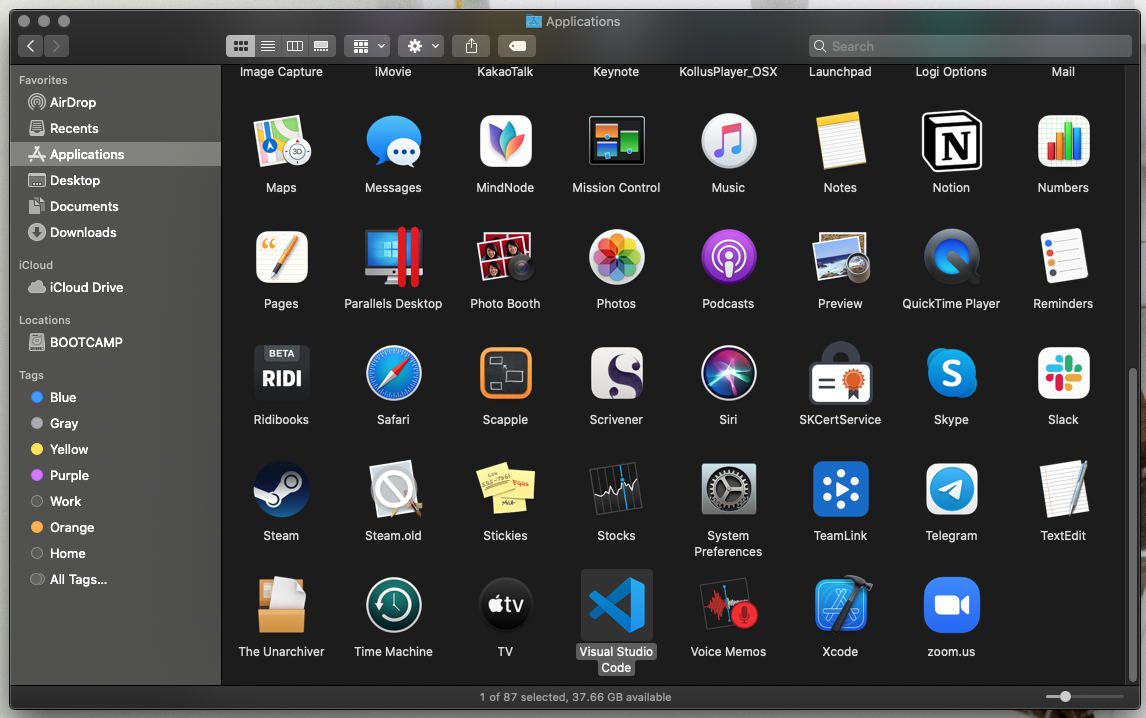Screen dimensions: 1146x718
Task: Select the Notion app icon
Action: pyautogui.click(x=951, y=141)
